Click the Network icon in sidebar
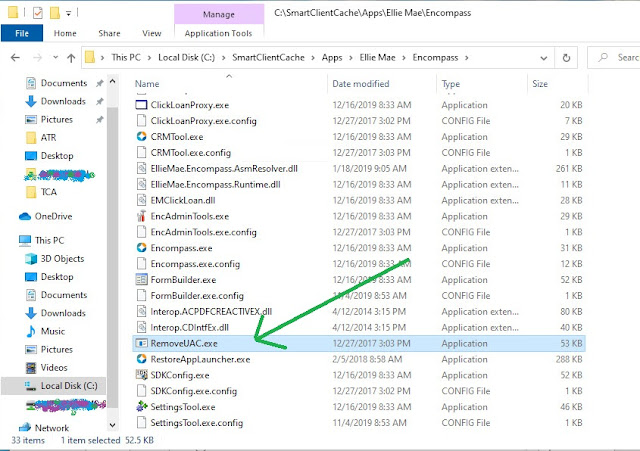Viewport: 640px width, 451px height. click(x=25, y=428)
